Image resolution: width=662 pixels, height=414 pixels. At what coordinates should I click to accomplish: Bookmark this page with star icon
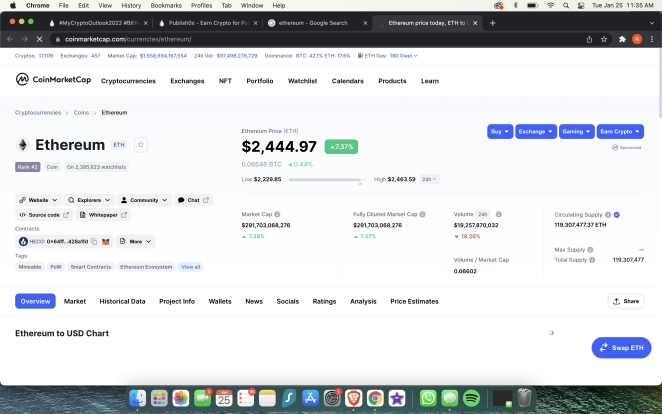click(604, 39)
